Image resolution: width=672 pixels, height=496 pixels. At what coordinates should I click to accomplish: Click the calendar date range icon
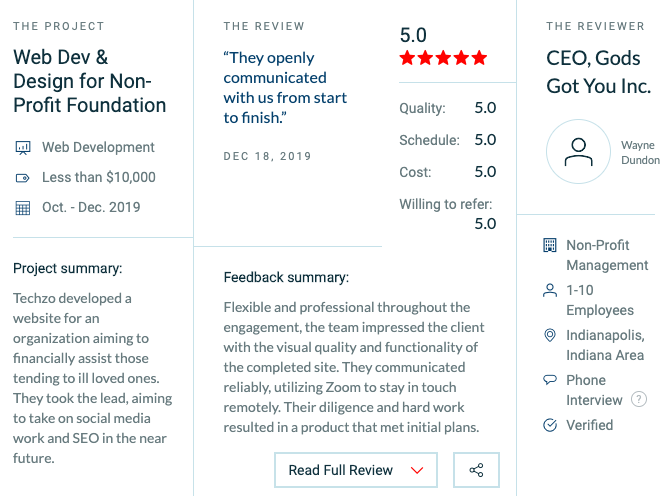[x=23, y=208]
